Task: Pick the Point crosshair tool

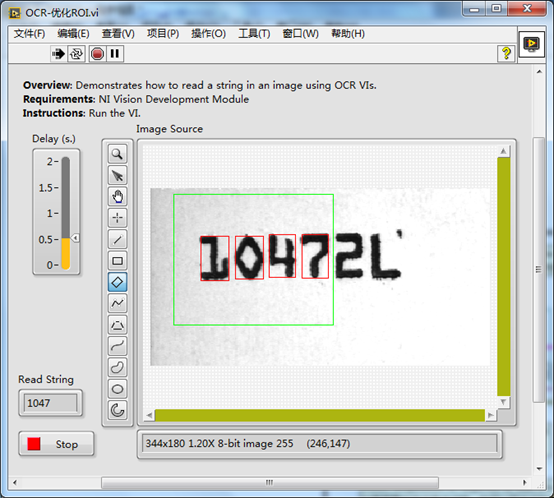Action: pos(117,218)
